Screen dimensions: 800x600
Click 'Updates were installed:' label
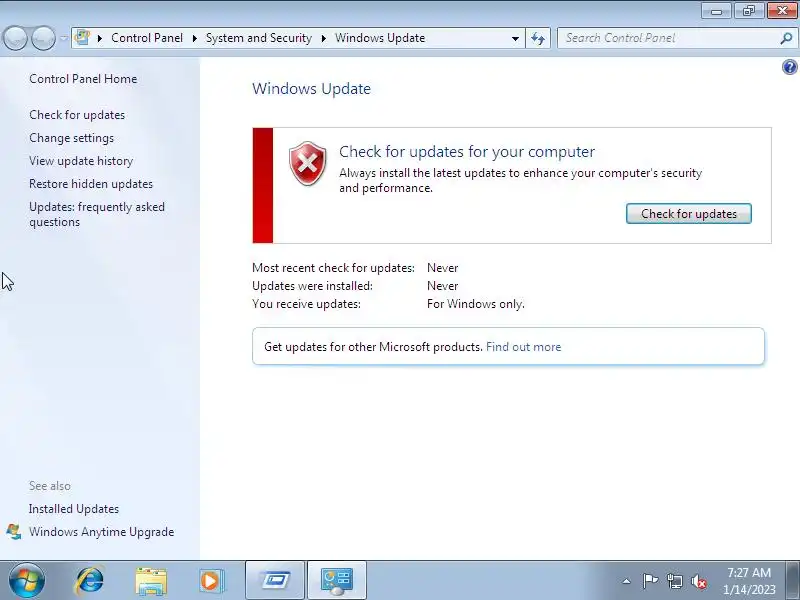[x=312, y=286]
